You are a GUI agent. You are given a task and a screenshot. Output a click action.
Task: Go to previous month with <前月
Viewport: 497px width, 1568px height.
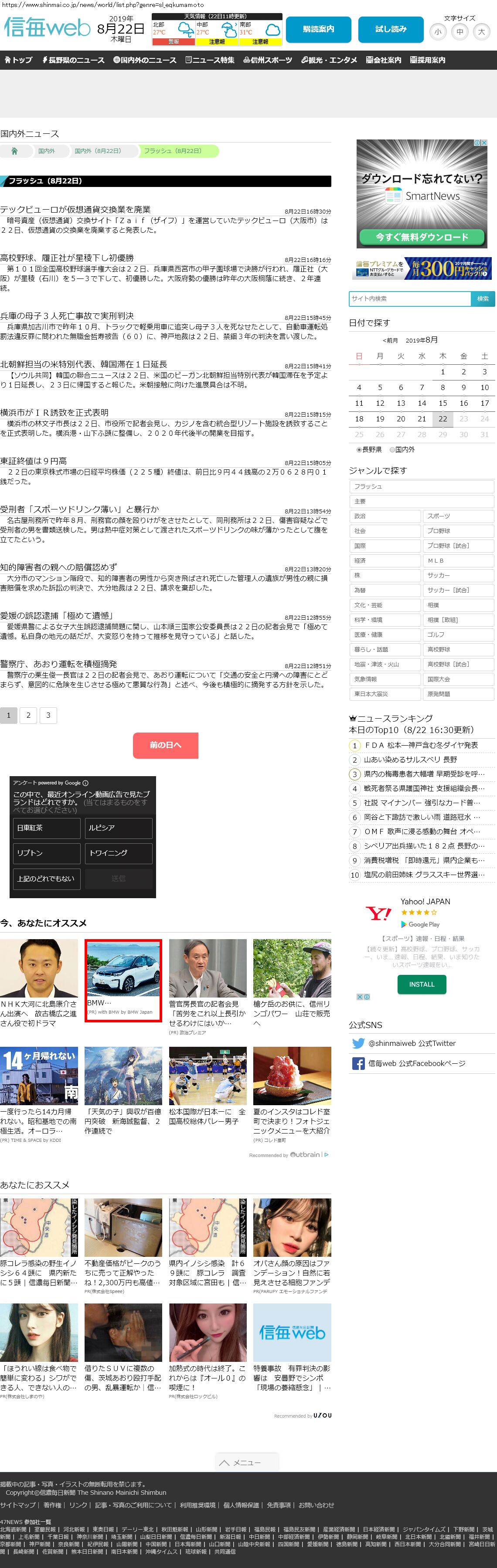pyautogui.click(x=390, y=340)
